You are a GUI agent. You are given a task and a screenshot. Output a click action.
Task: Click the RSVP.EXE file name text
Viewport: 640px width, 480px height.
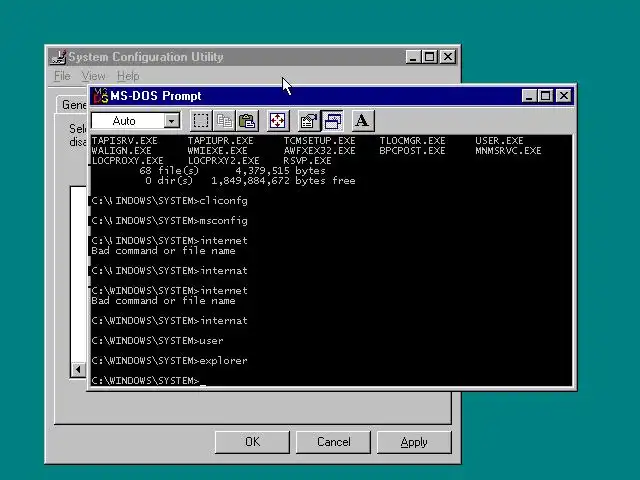(307, 161)
